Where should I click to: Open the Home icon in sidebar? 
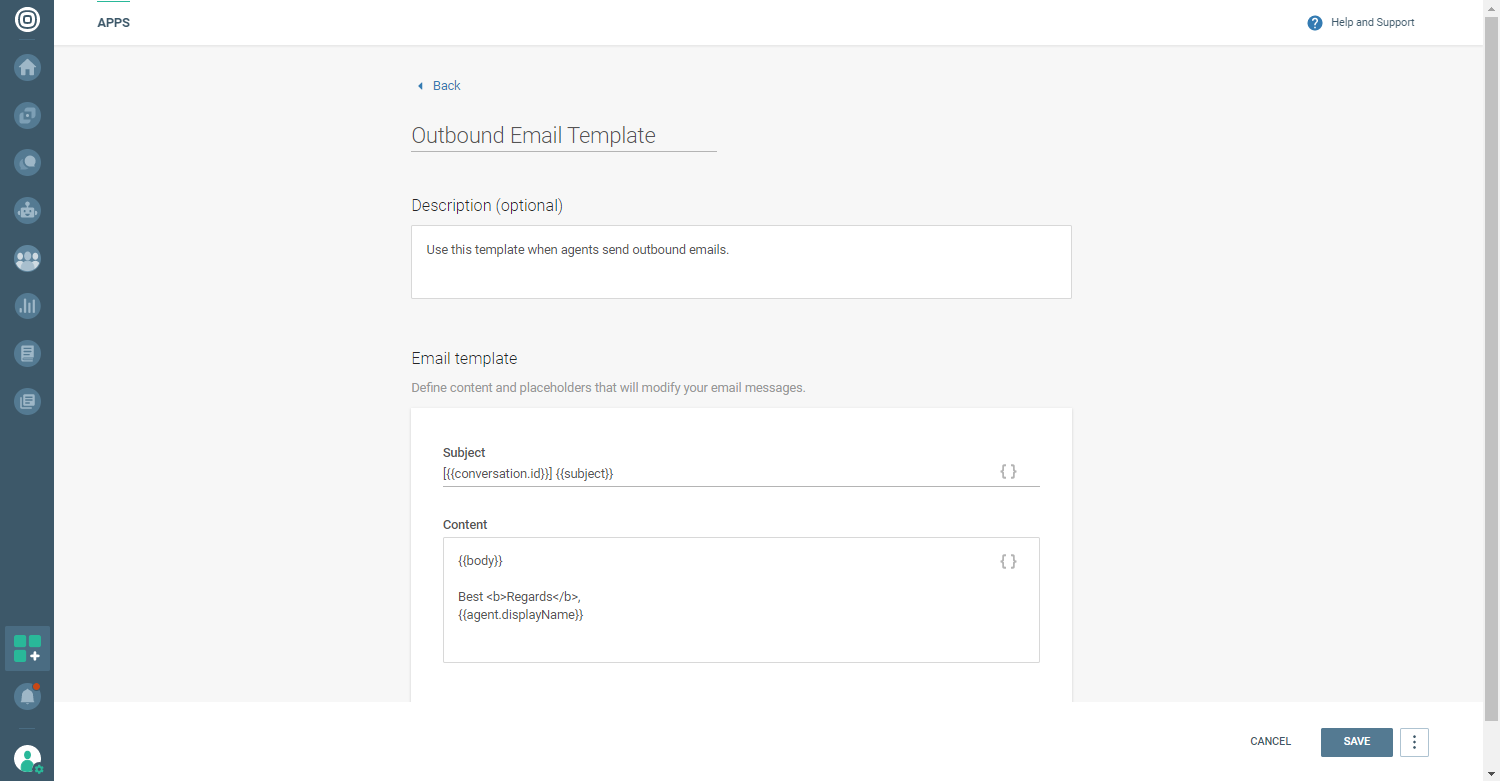[27, 67]
